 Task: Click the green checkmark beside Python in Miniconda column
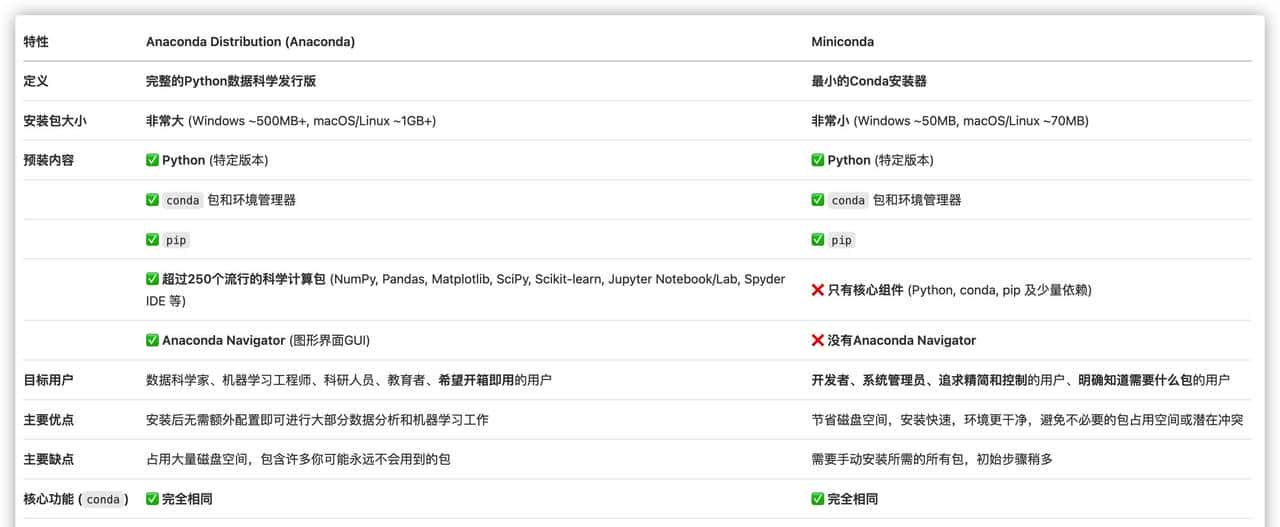[818, 160]
